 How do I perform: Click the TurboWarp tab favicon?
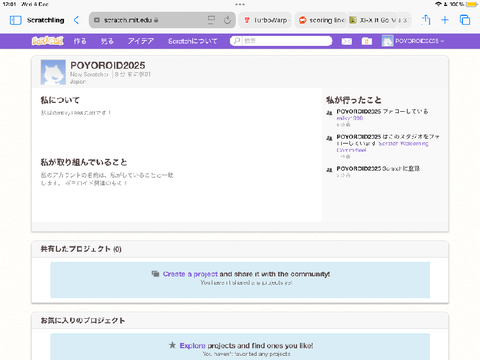247,20
